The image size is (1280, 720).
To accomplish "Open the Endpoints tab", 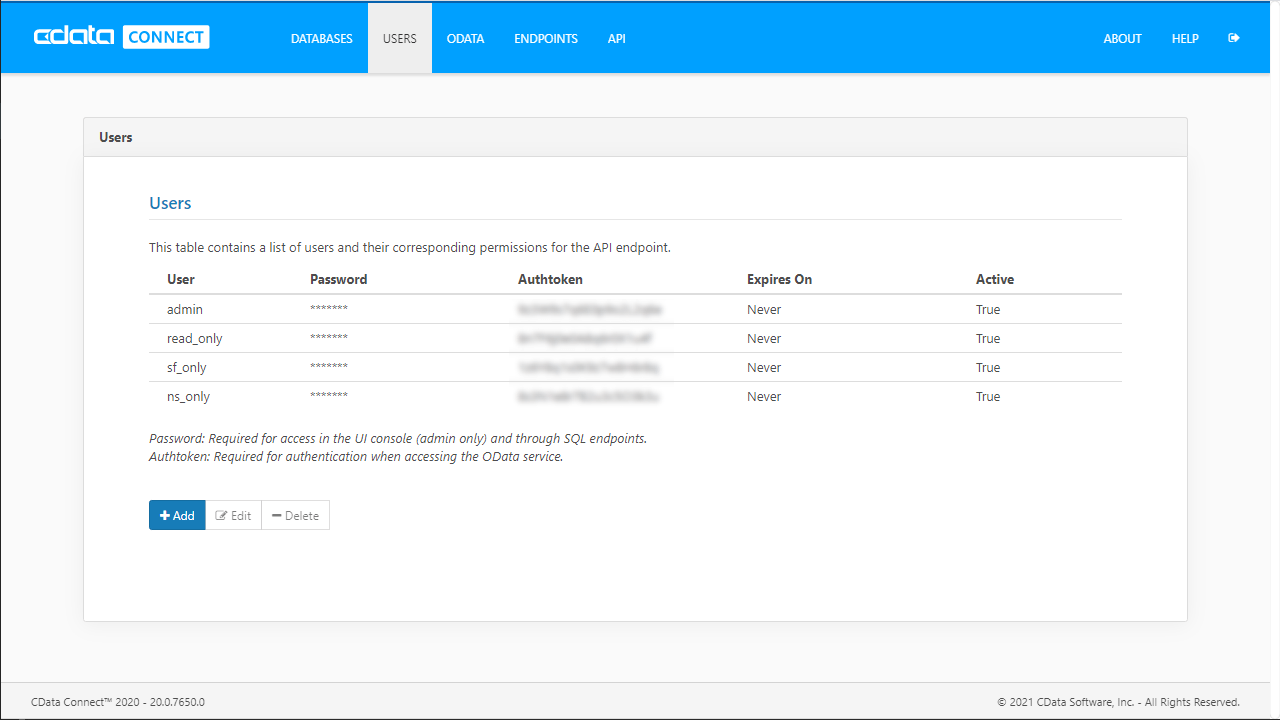I will (546, 39).
